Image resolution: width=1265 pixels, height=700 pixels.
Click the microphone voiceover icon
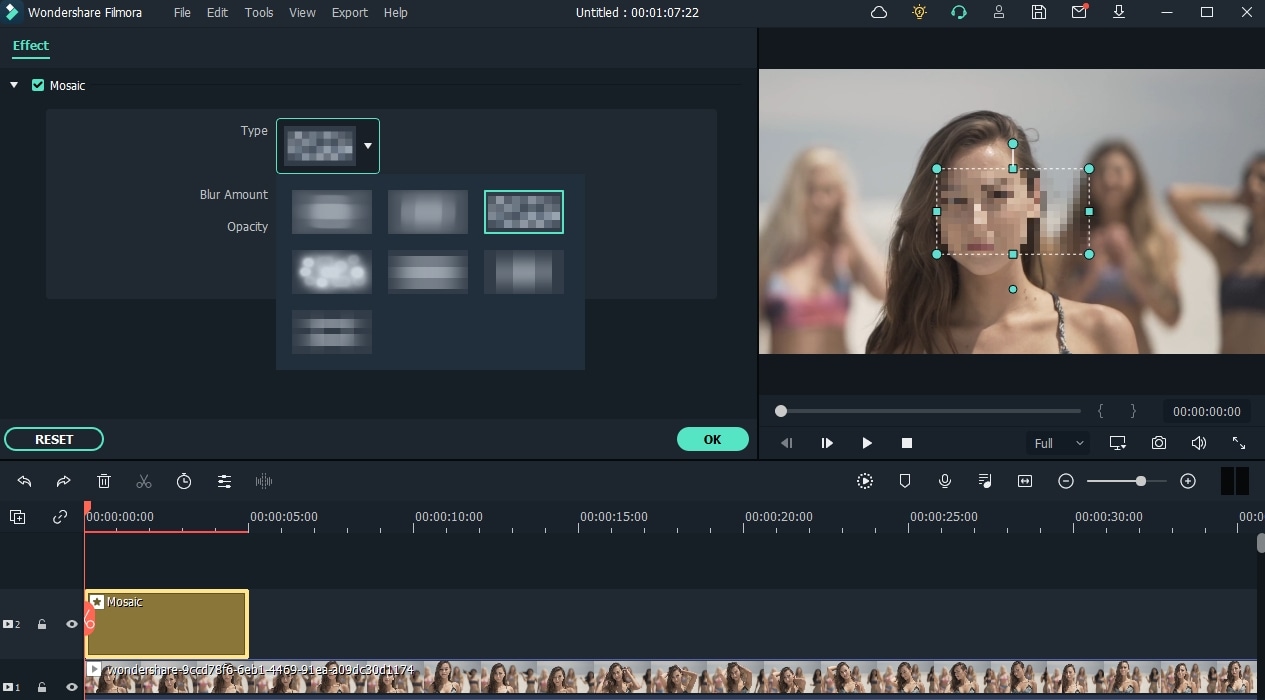(x=945, y=481)
